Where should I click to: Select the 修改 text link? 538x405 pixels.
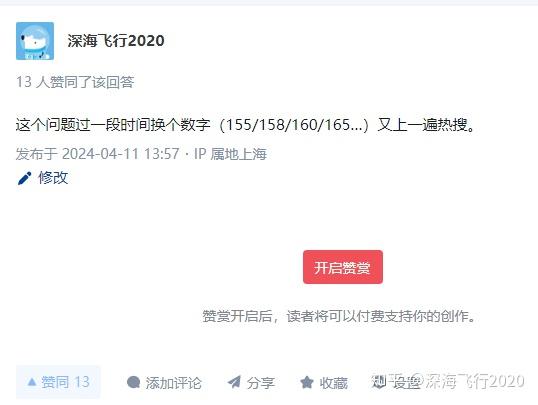pyautogui.click(x=53, y=178)
